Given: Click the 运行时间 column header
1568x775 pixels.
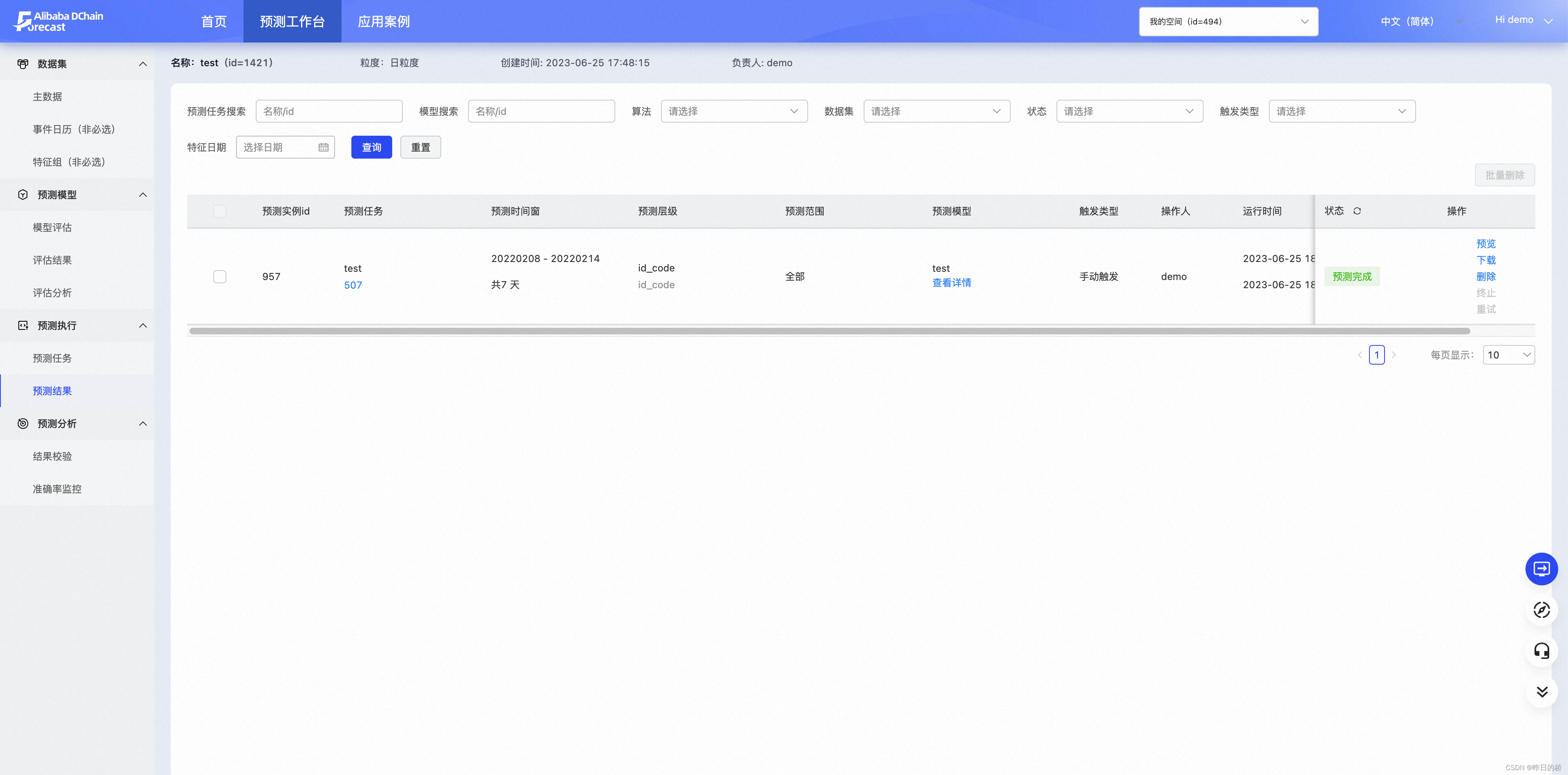Looking at the screenshot, I should pos(1262,211).
